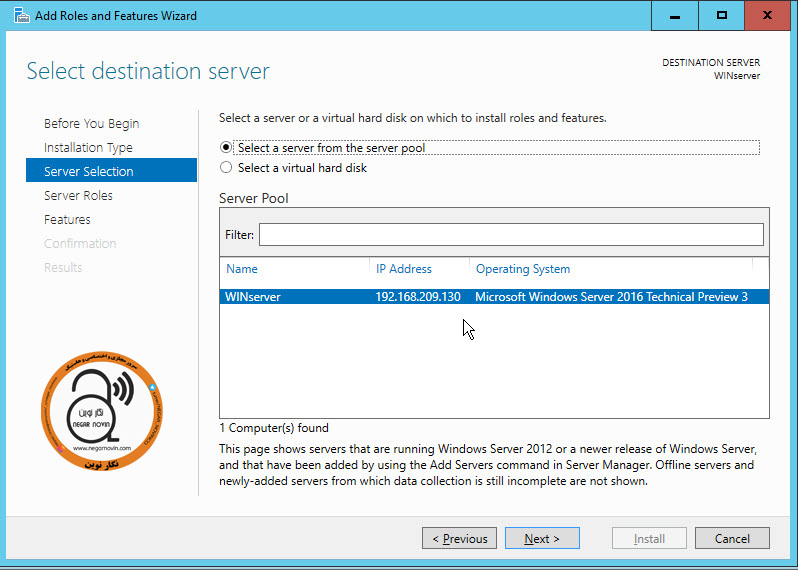
Task: Click the Previous button
Action: (x=459, y=538)
